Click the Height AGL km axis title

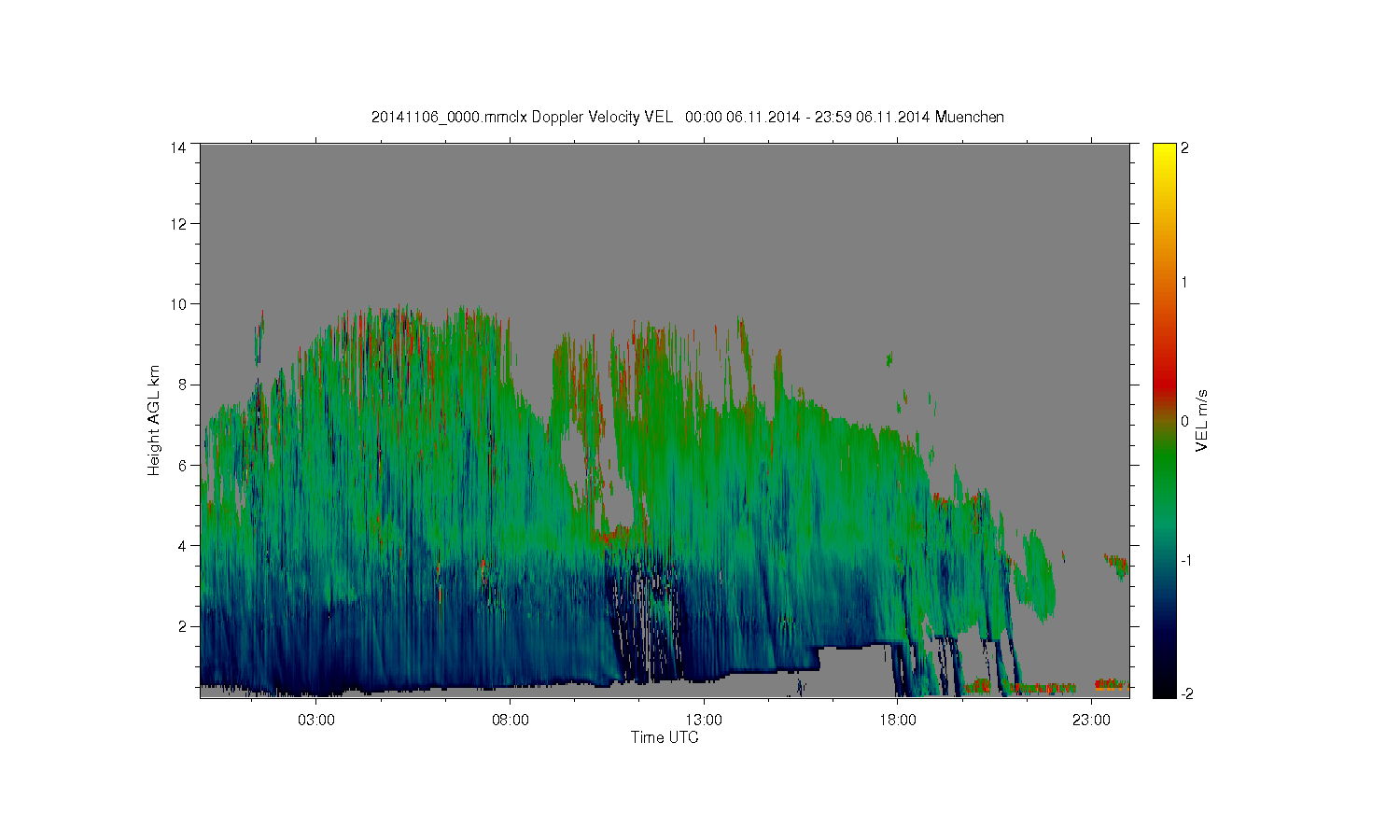coord(154,420)
